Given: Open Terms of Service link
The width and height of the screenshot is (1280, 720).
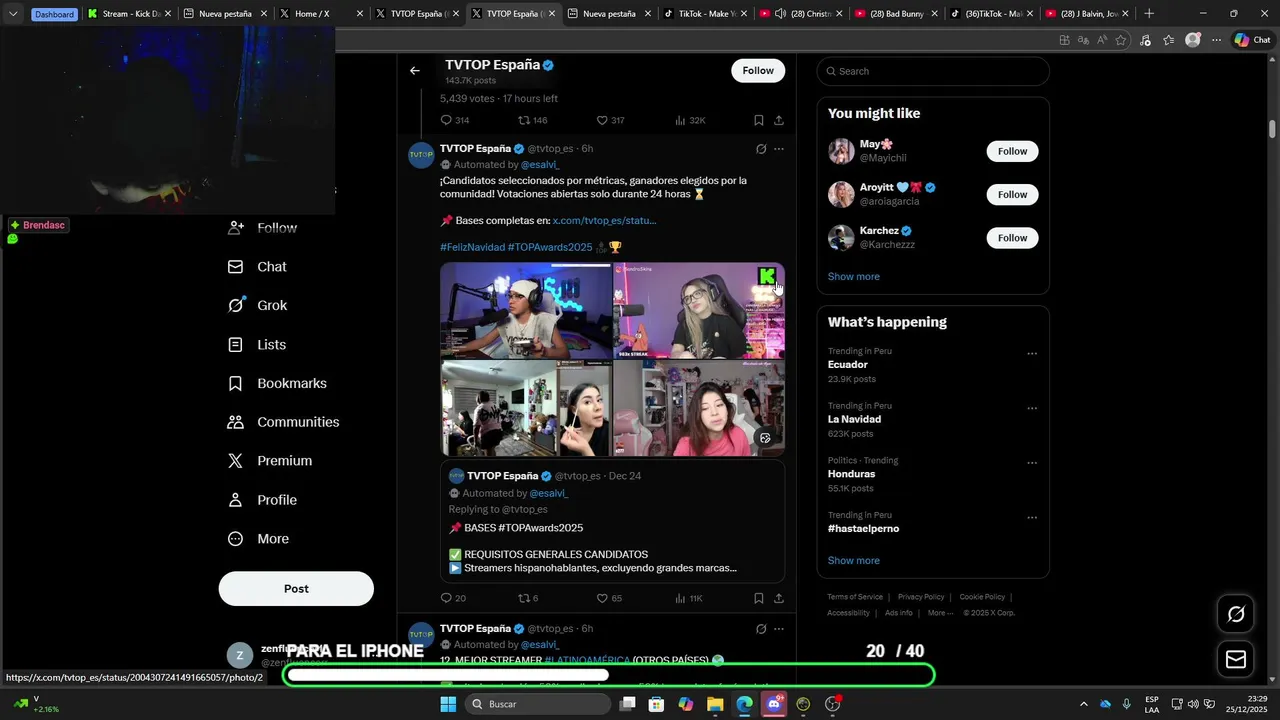Looking at the screenshot, I should click(x=855, y=597).
